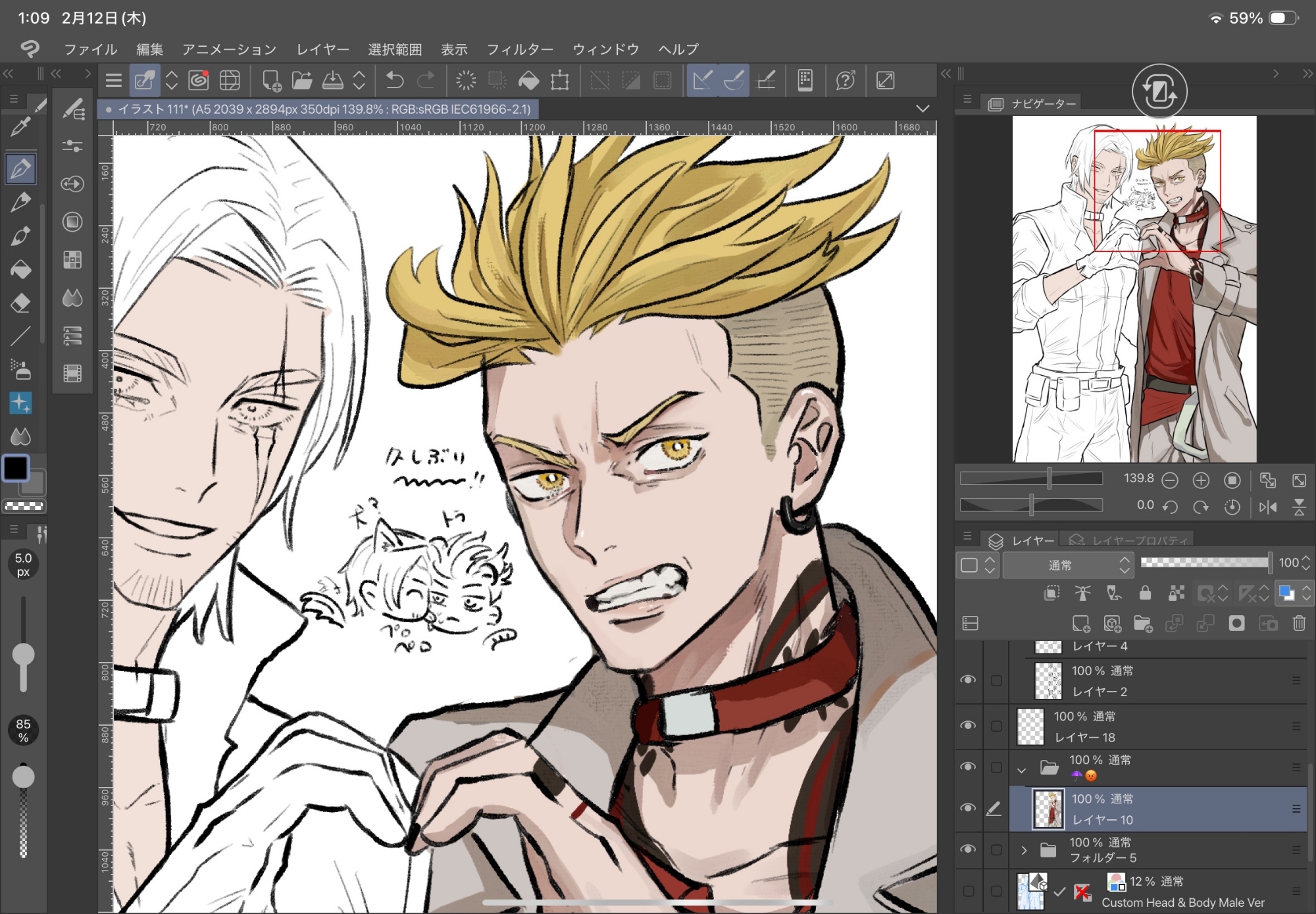Viewport: 1316px width, 914px height.
Task: Click the black main color swatch
Action: click(x=16, y=469)
